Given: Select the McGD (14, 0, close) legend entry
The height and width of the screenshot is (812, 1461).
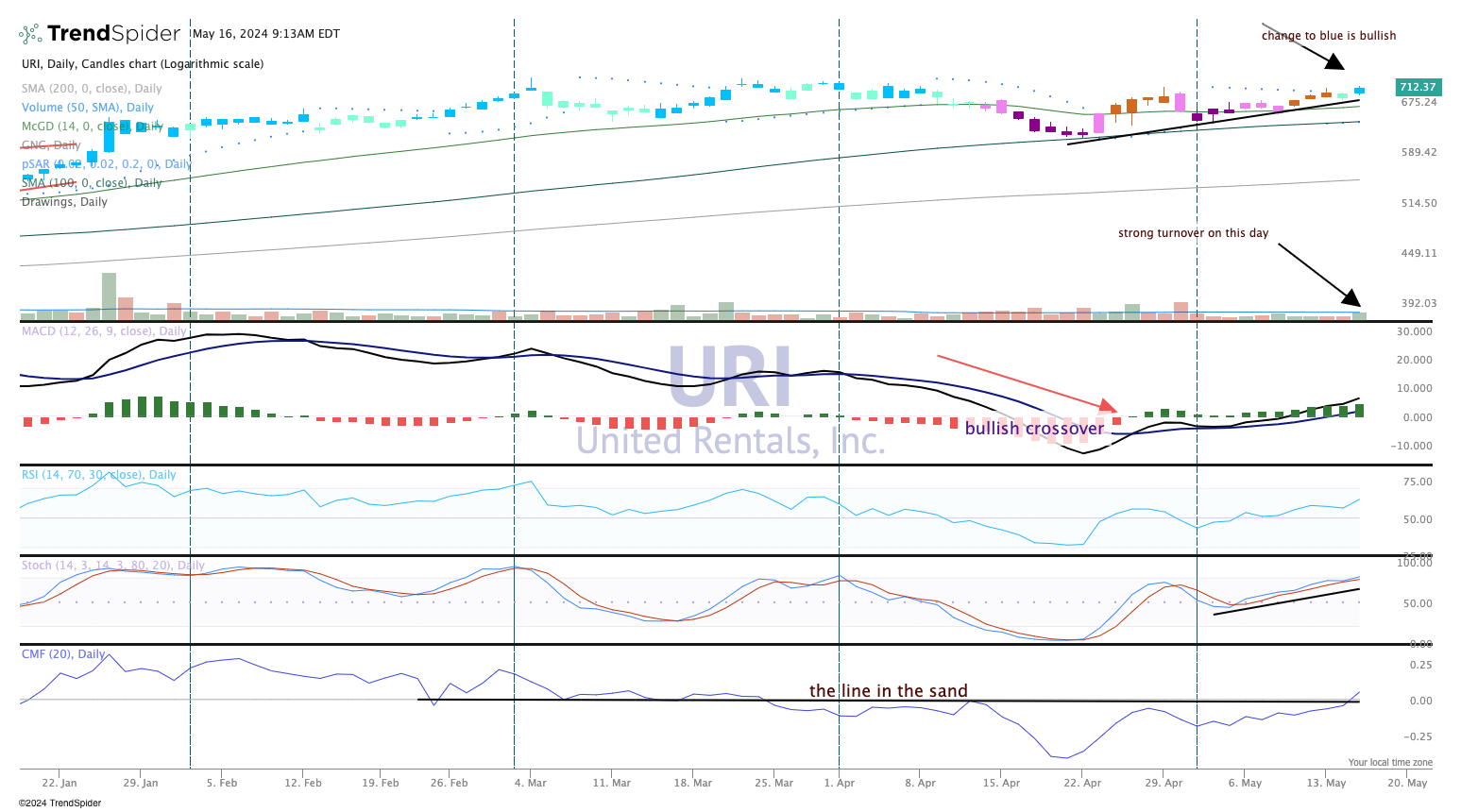Looking at the screenshot, I should coord(93,127).
